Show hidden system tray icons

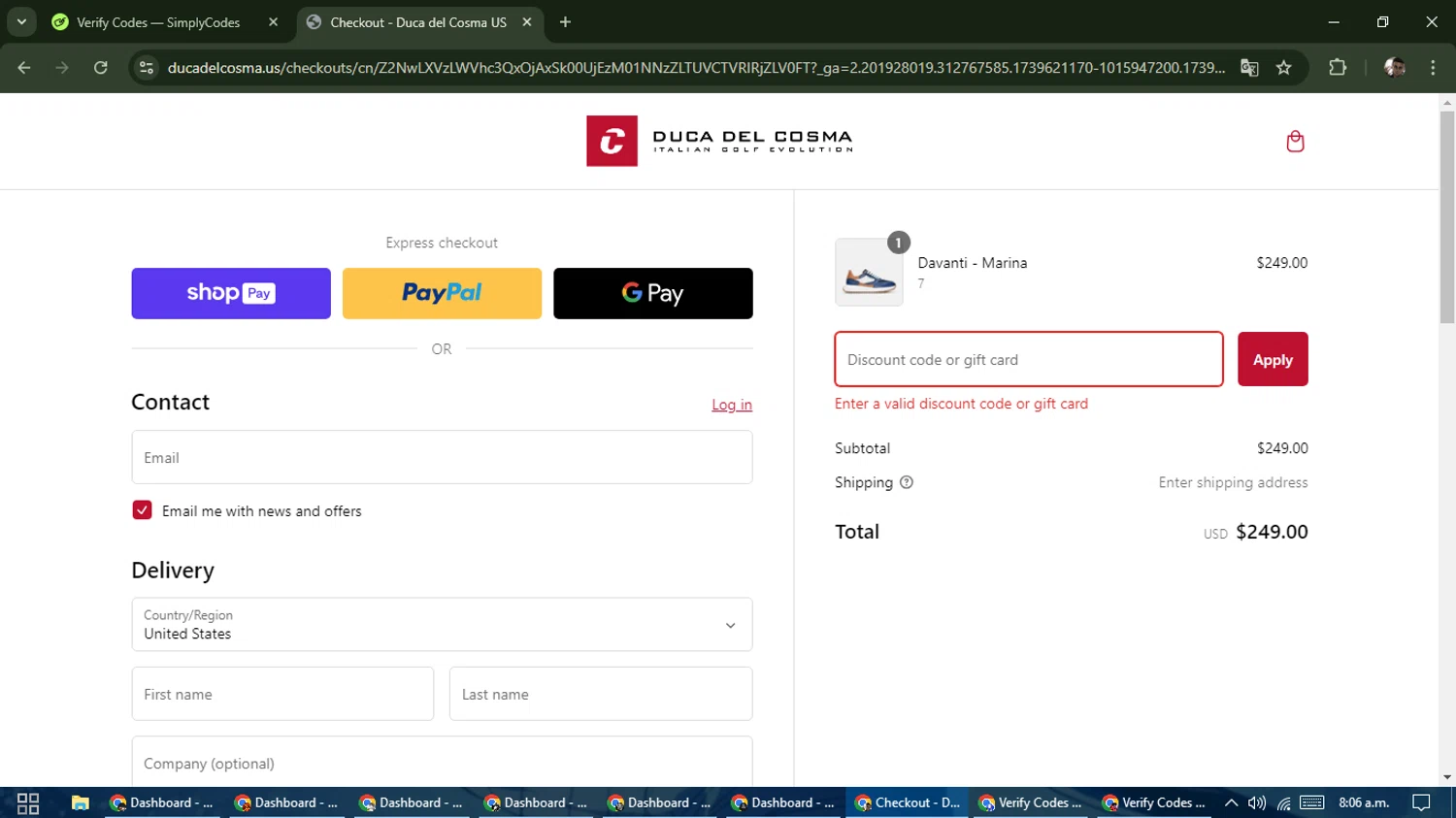click(x=1231, y=802)
